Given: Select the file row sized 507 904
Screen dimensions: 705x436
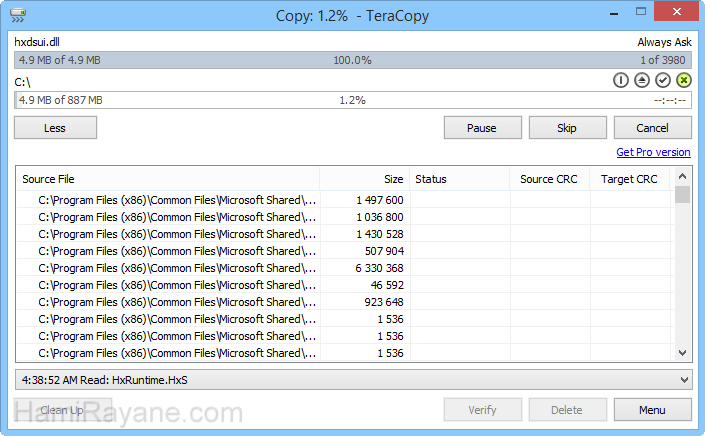Looking at the screenshot, I should click(x=345, y=251).
